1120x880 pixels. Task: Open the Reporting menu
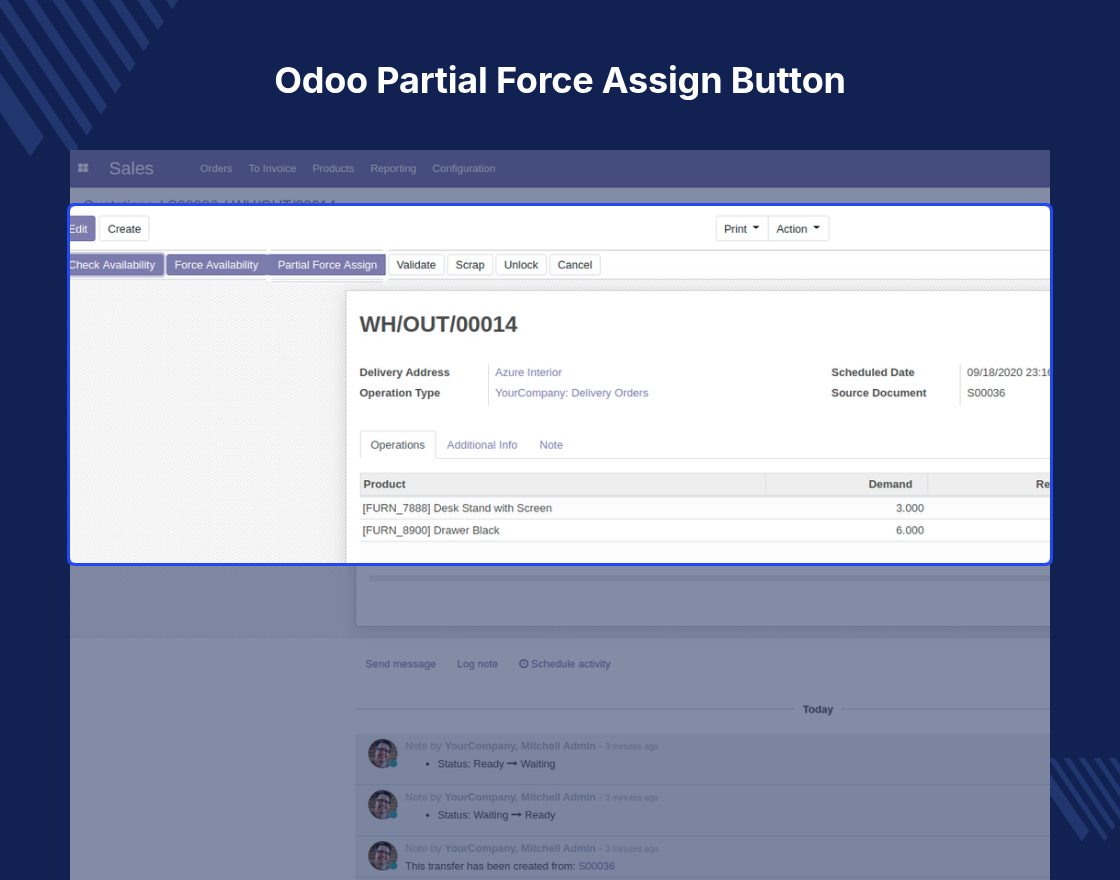click(393, 169)
